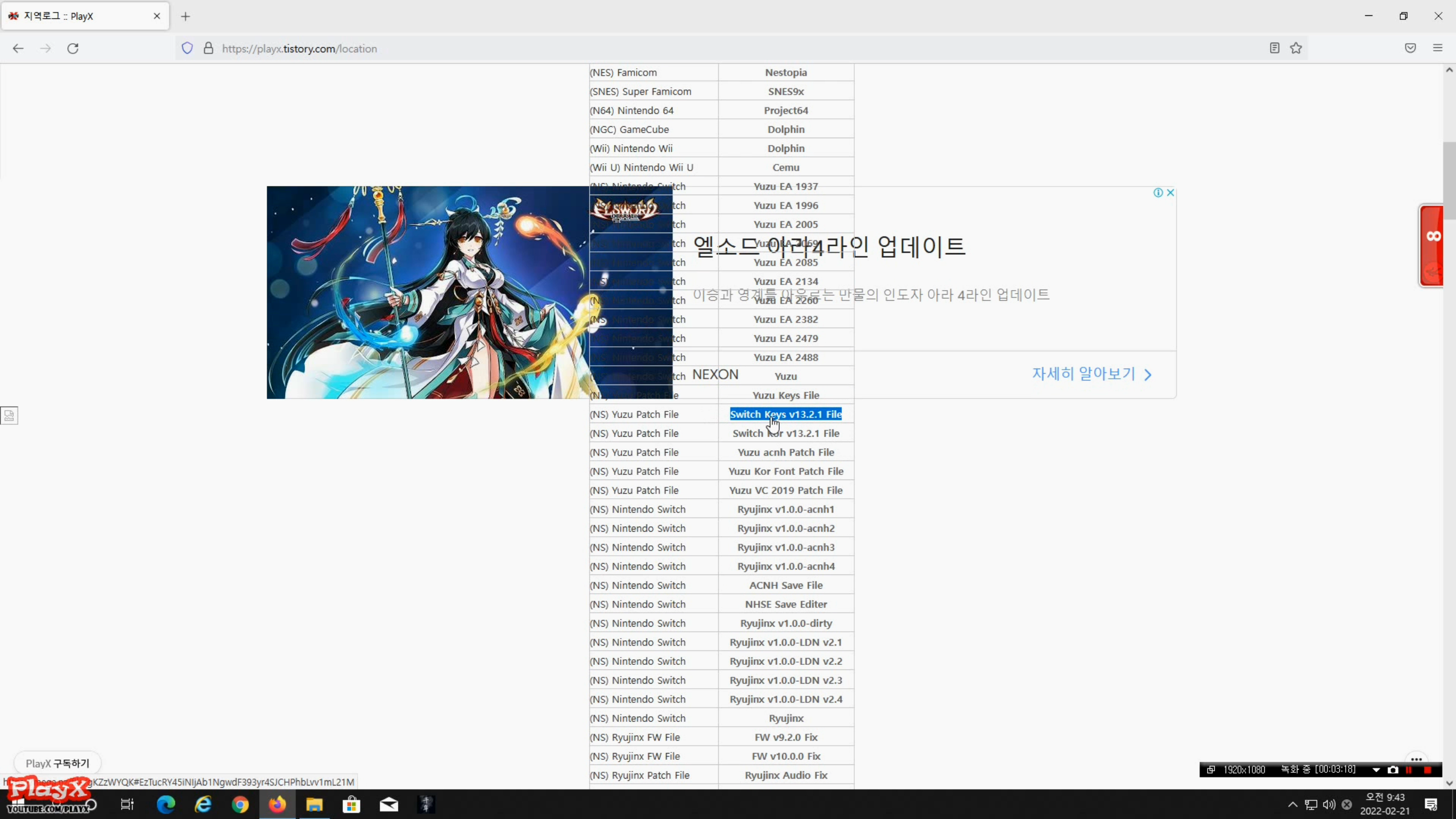Click the Firefox reload page icon
The width and height of the screenshot is (1456, 819).
pyautogui.click(x=73, y=48)
